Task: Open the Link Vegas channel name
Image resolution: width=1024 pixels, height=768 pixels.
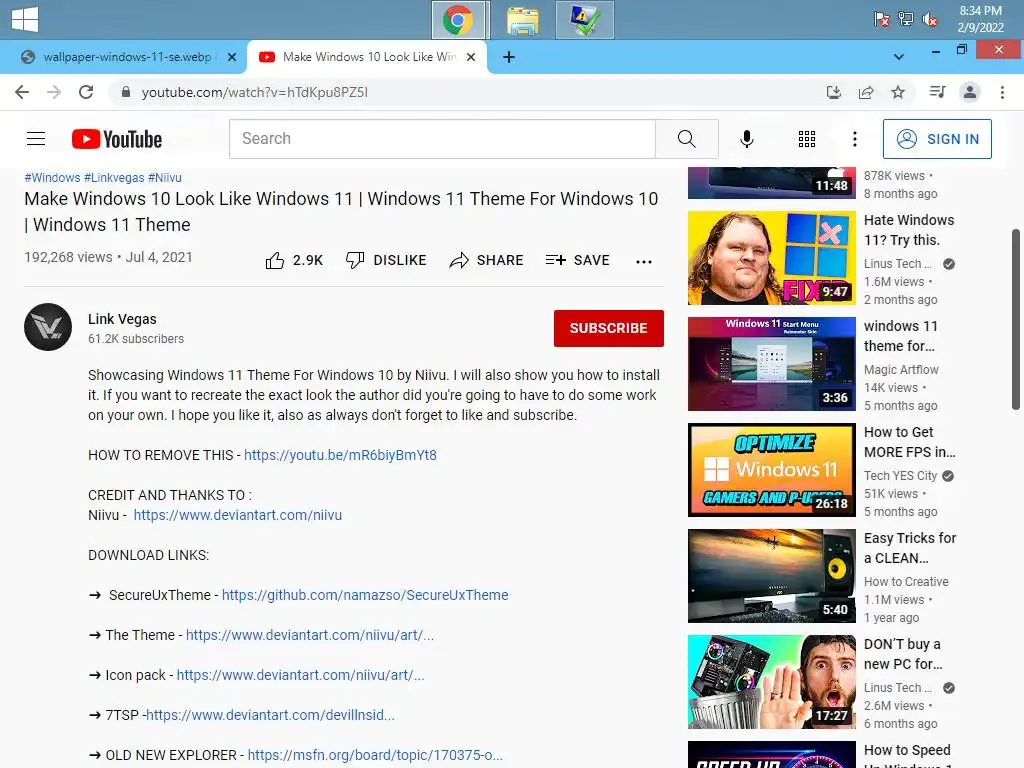Action: pyautogui.click(x=122, y=319)
